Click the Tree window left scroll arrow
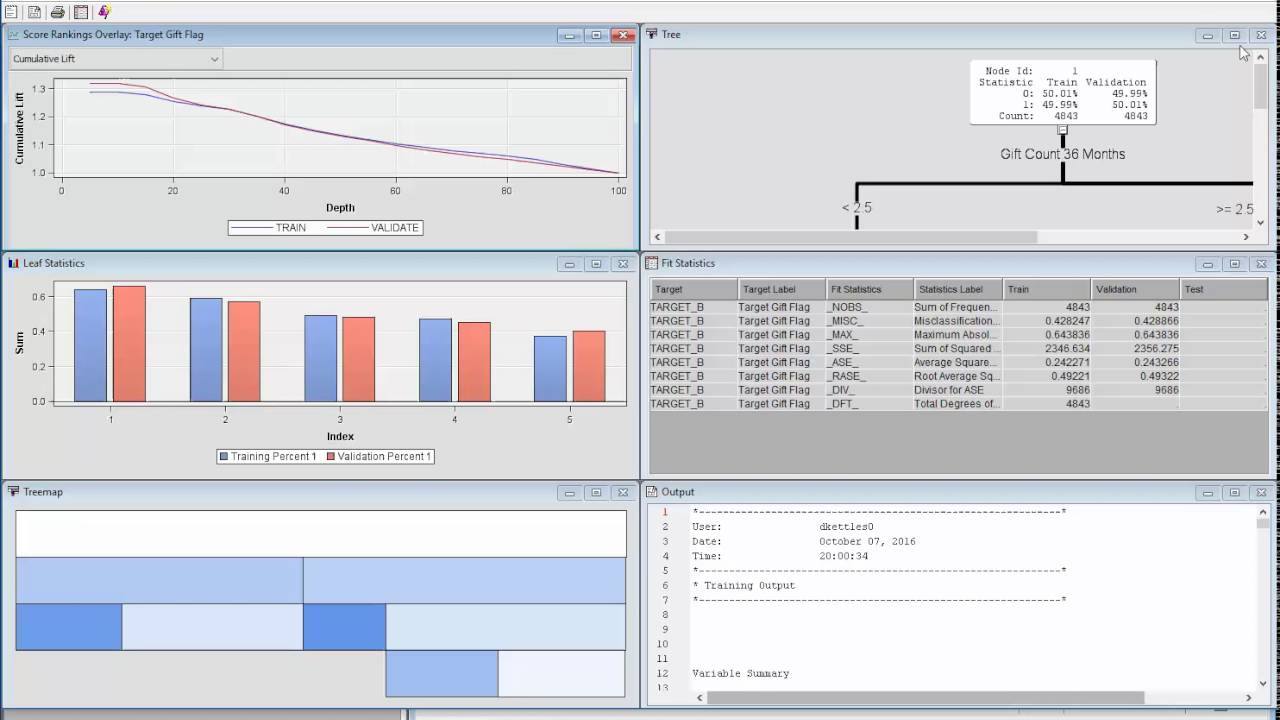The height and width of the screenshot is (720, 1280). (x=657, y=237)
